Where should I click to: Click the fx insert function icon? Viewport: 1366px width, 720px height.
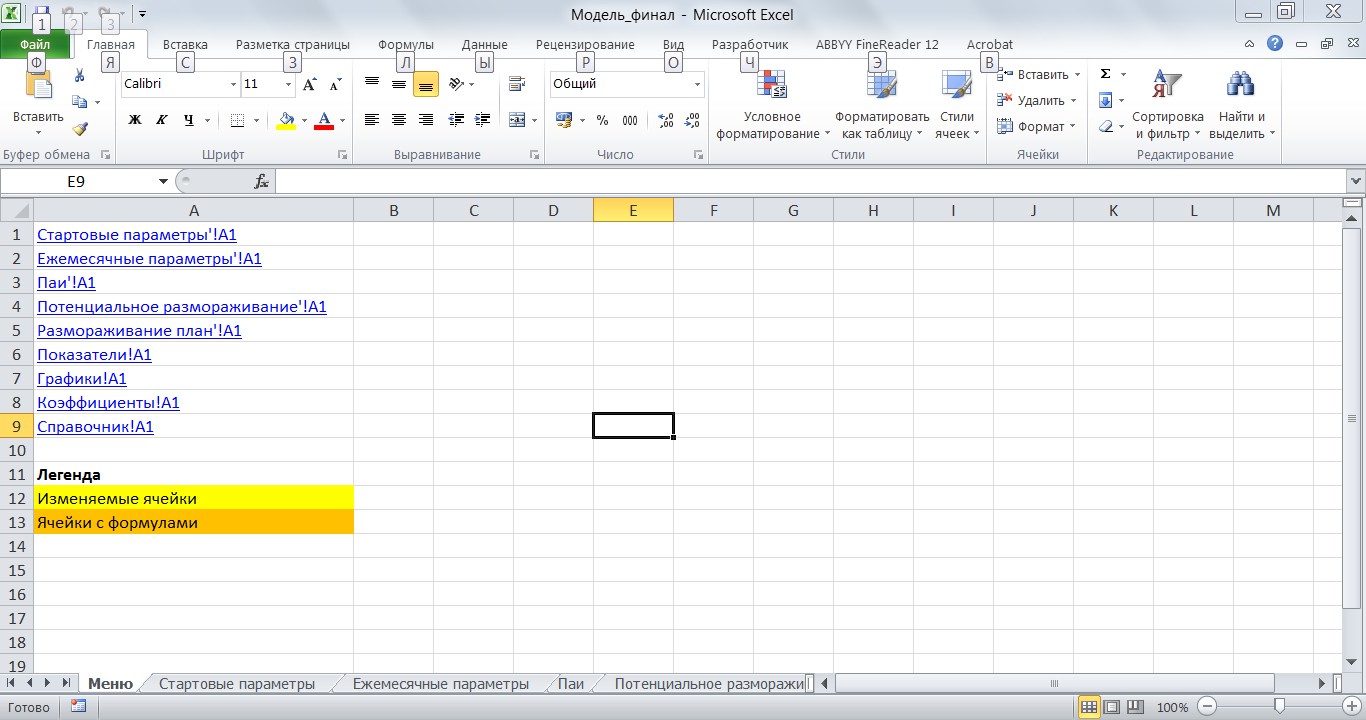click(262, 181)
